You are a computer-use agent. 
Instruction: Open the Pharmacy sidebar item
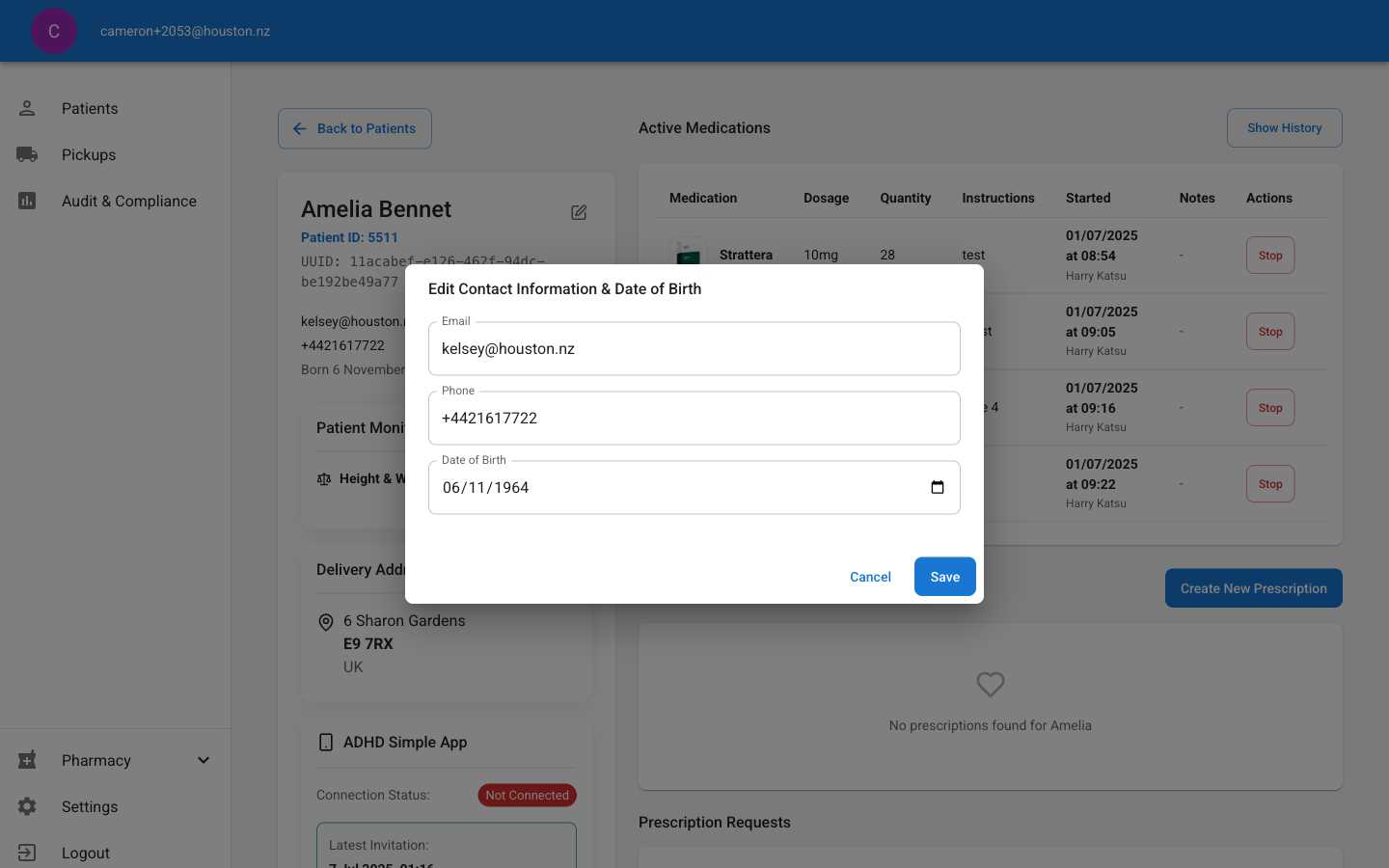coord(115,760)
